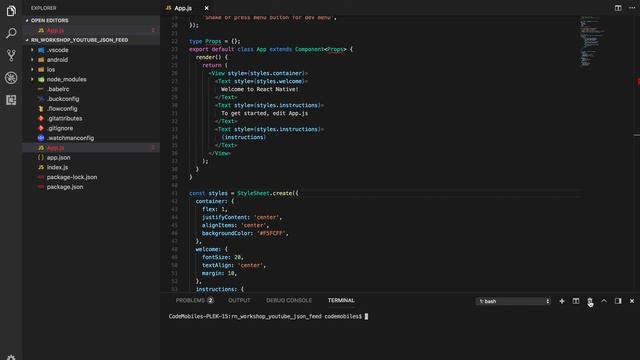Open the Source Control view icon
The height and width of the screenshot is (360, 640).
11,55
